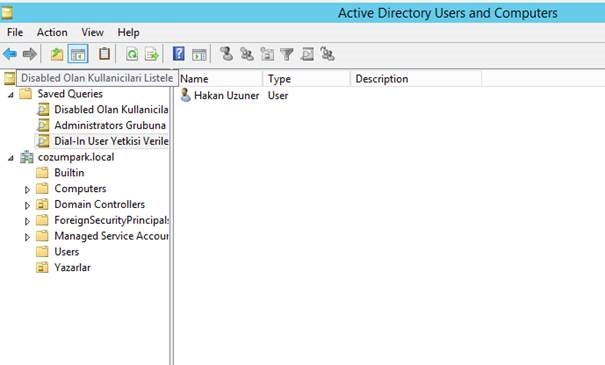Viewport: 605px width, 365px height.
Task: Open the Help menu
Action: [x=128, y=32]
